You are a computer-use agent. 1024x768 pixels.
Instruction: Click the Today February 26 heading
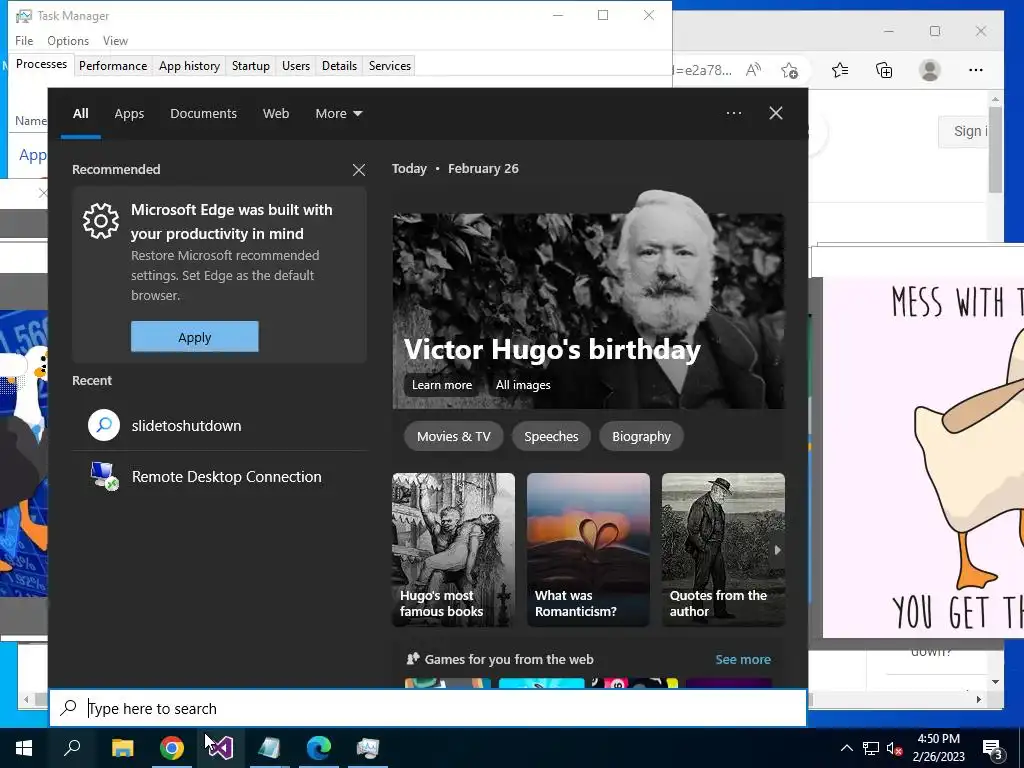(455, 168)
